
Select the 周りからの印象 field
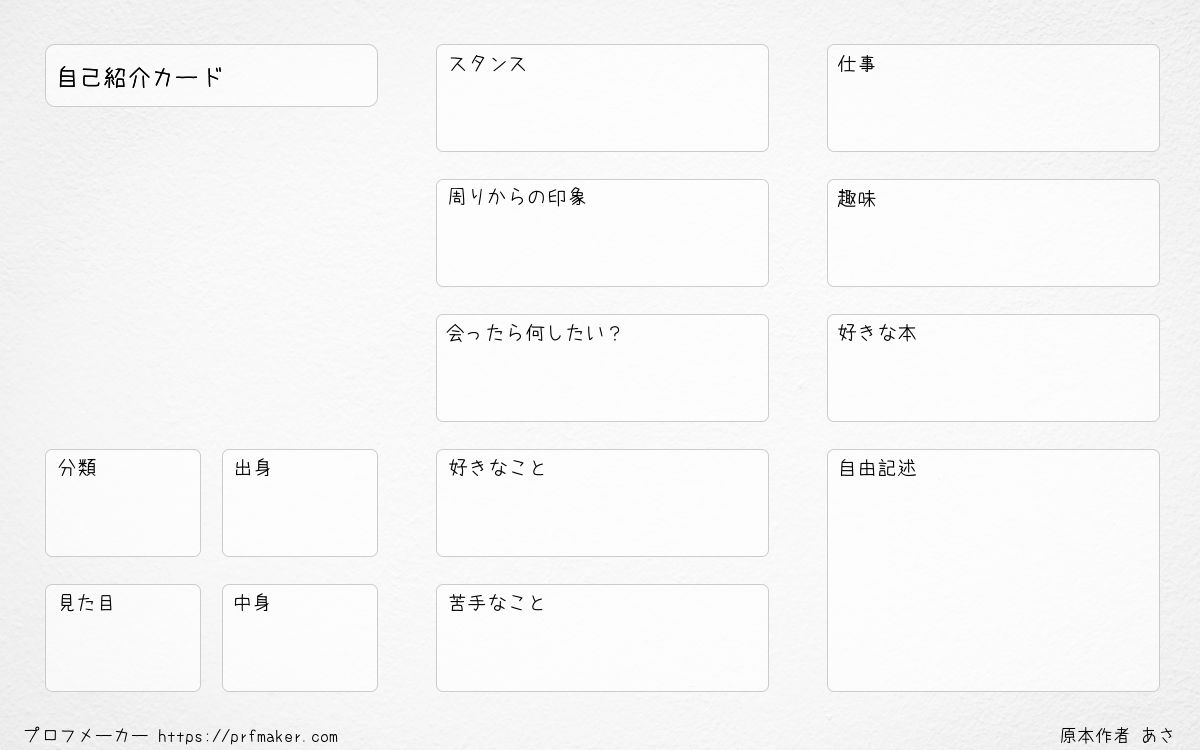602,233
